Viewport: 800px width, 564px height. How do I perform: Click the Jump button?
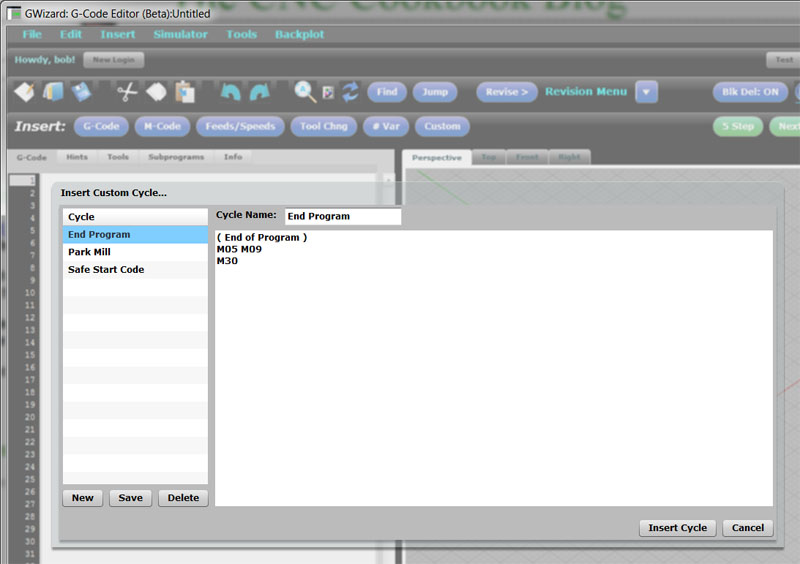[435, 92]
